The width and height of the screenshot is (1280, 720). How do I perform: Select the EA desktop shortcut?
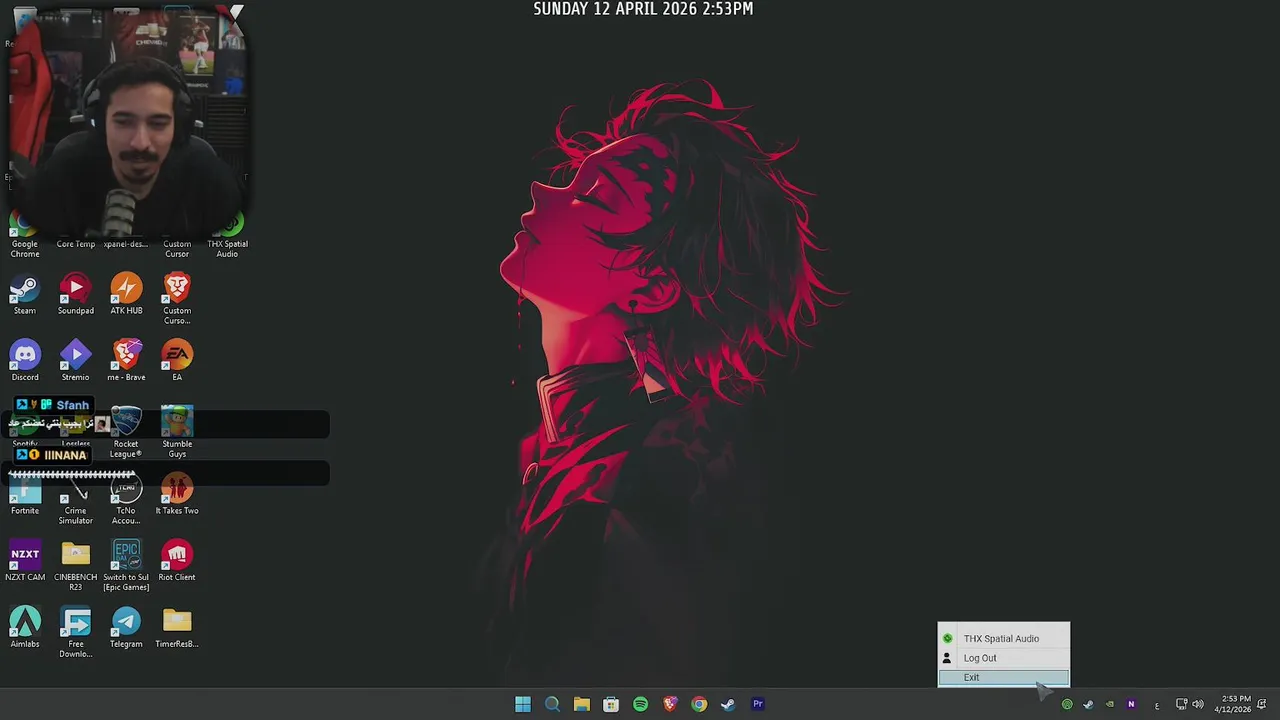pyautogui.click(x=177, y=361)
